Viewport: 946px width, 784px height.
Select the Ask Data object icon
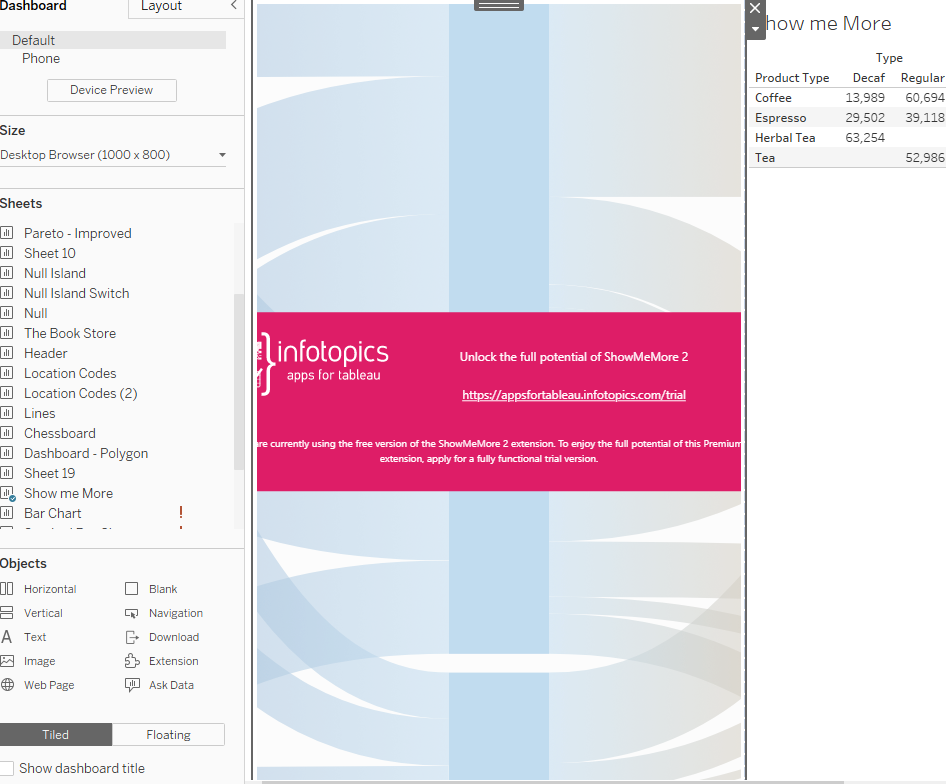pos(132,685)
